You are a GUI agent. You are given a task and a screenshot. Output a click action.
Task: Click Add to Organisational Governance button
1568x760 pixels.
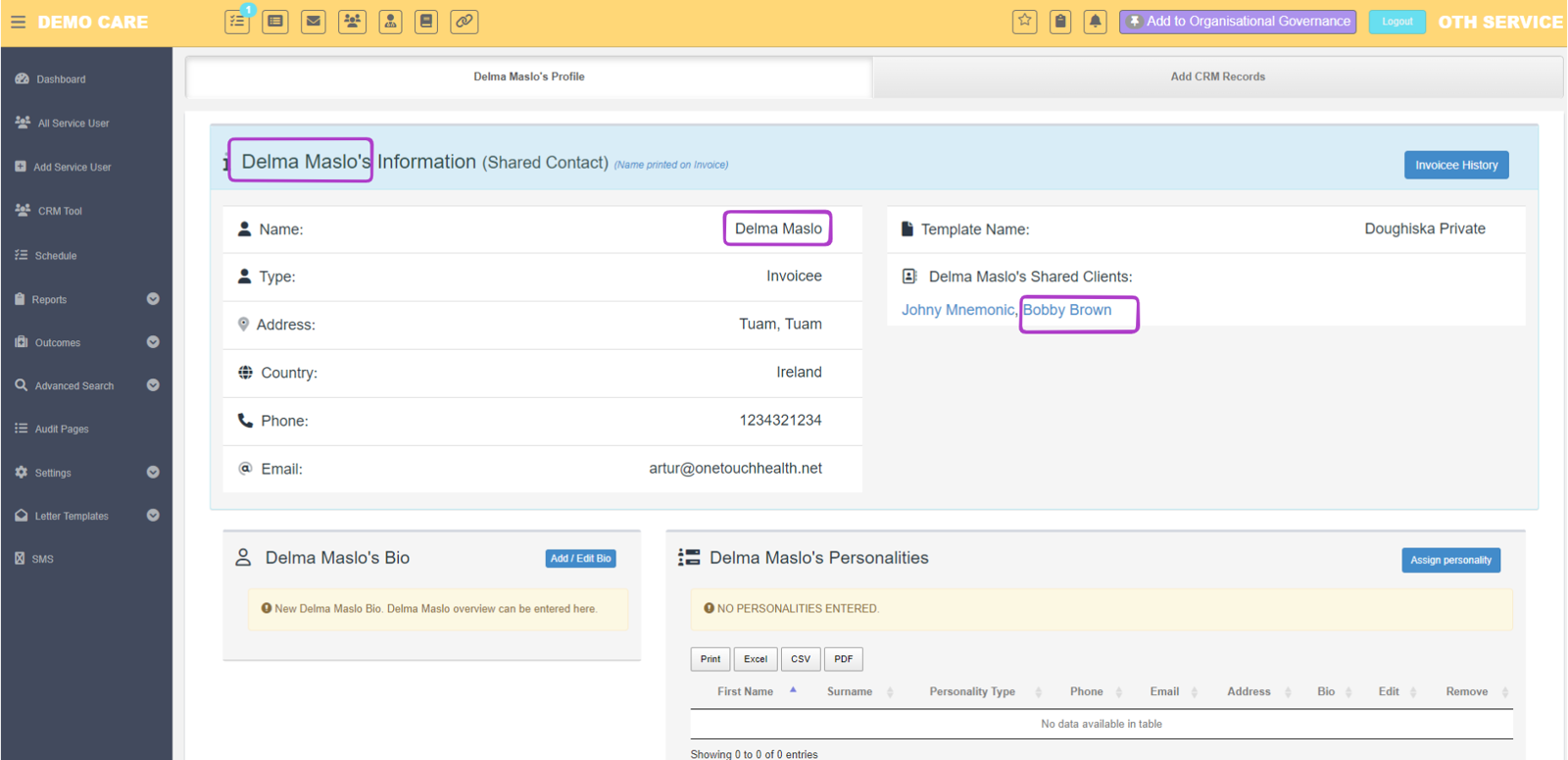click(1238, 22)
